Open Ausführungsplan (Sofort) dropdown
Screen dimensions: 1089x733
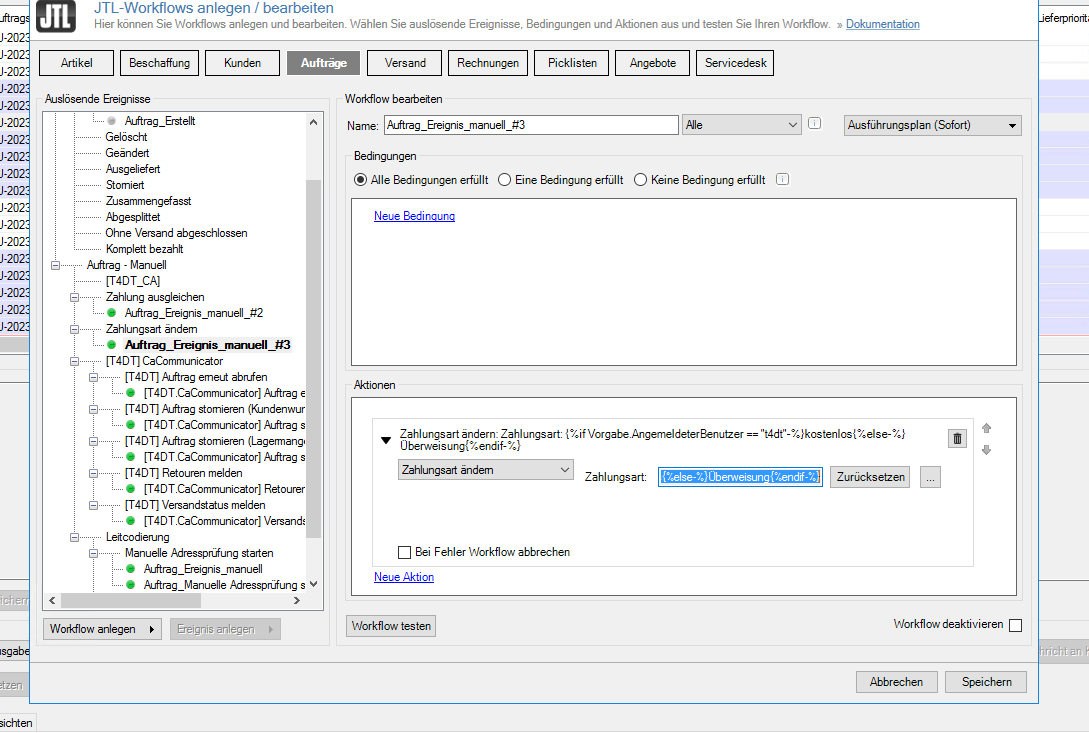[x=933, y=125]
